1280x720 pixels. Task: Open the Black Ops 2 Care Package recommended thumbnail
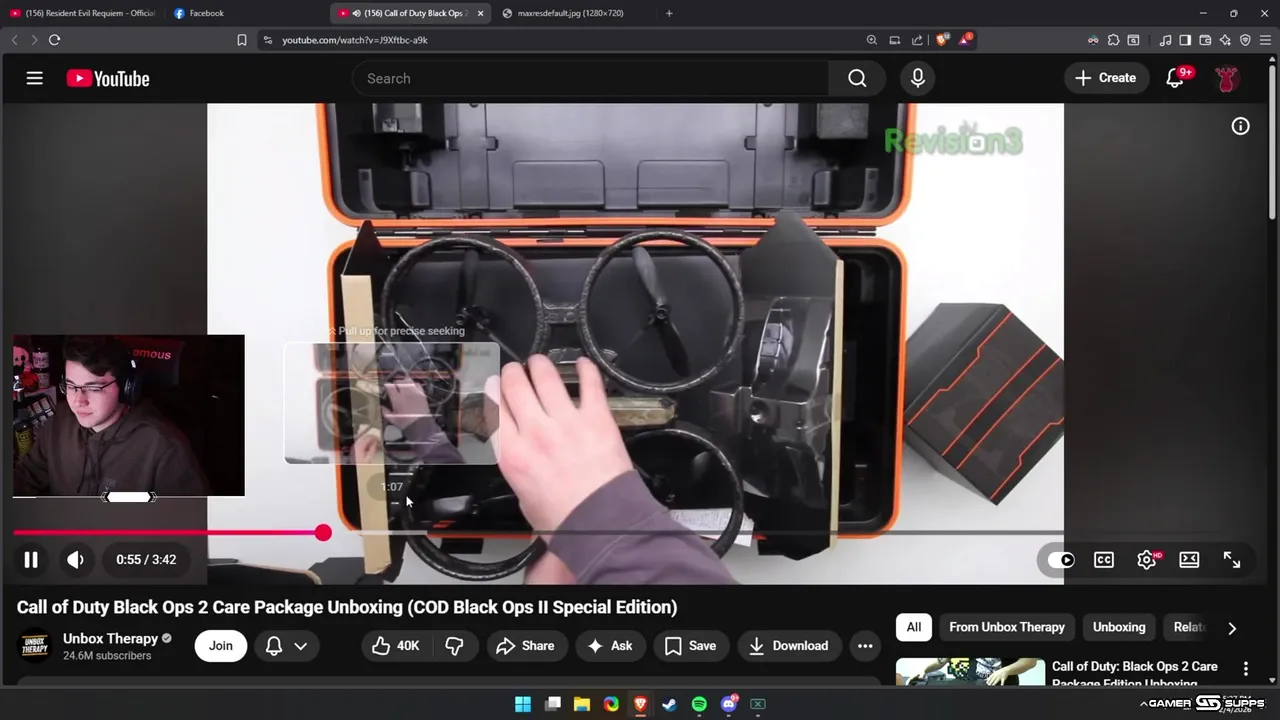pyautogui.click(x=970, y=672)
